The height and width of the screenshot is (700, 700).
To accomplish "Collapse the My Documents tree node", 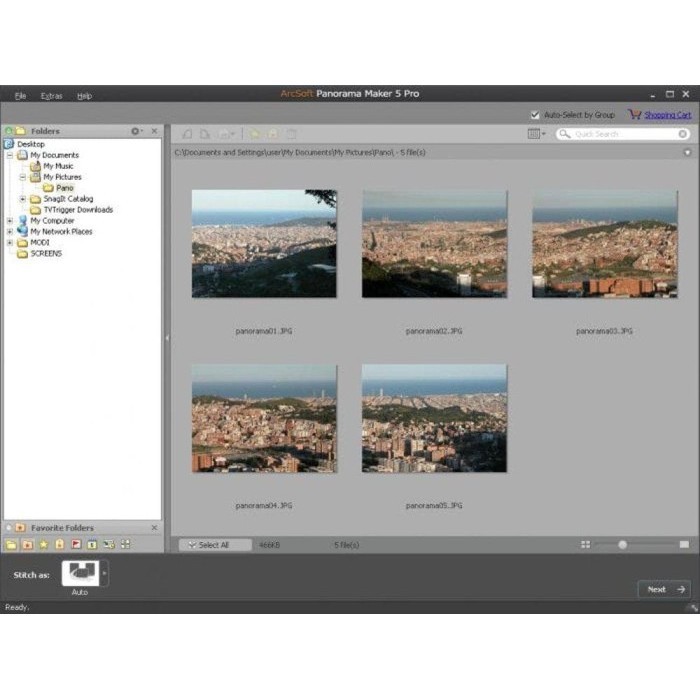I will (9, 155).
